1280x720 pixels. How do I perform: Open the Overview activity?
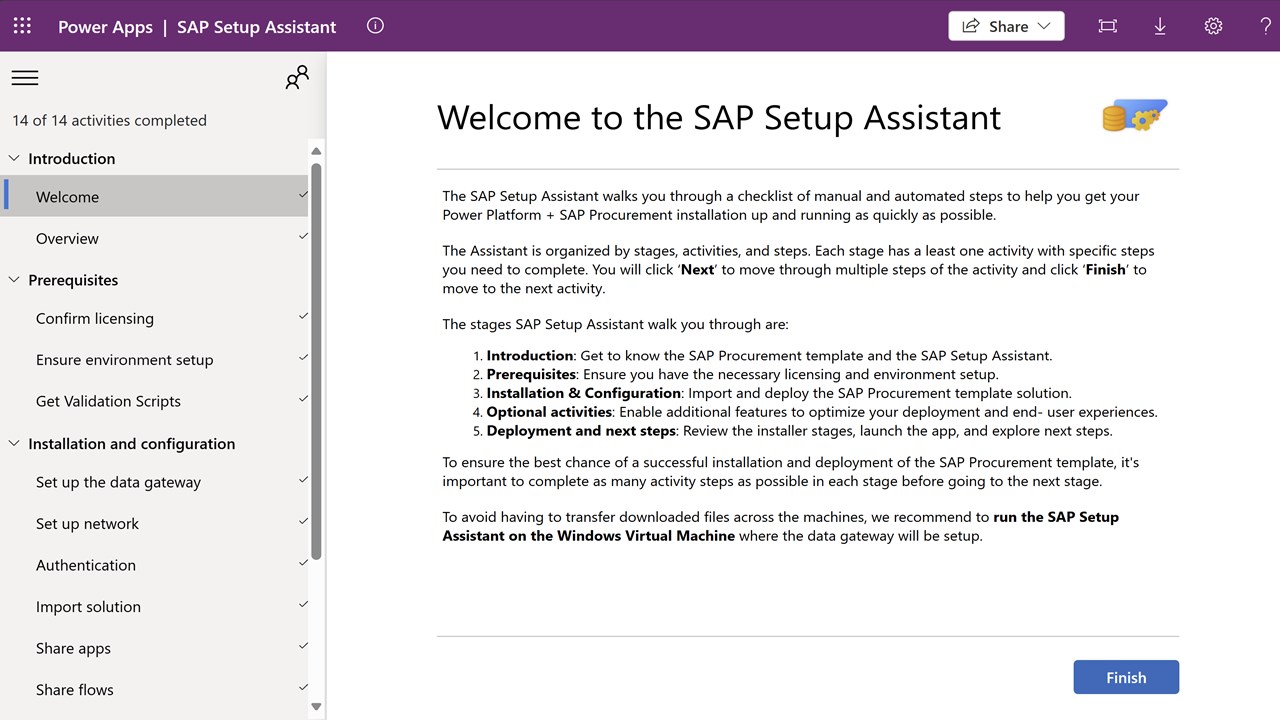(156, 238)
